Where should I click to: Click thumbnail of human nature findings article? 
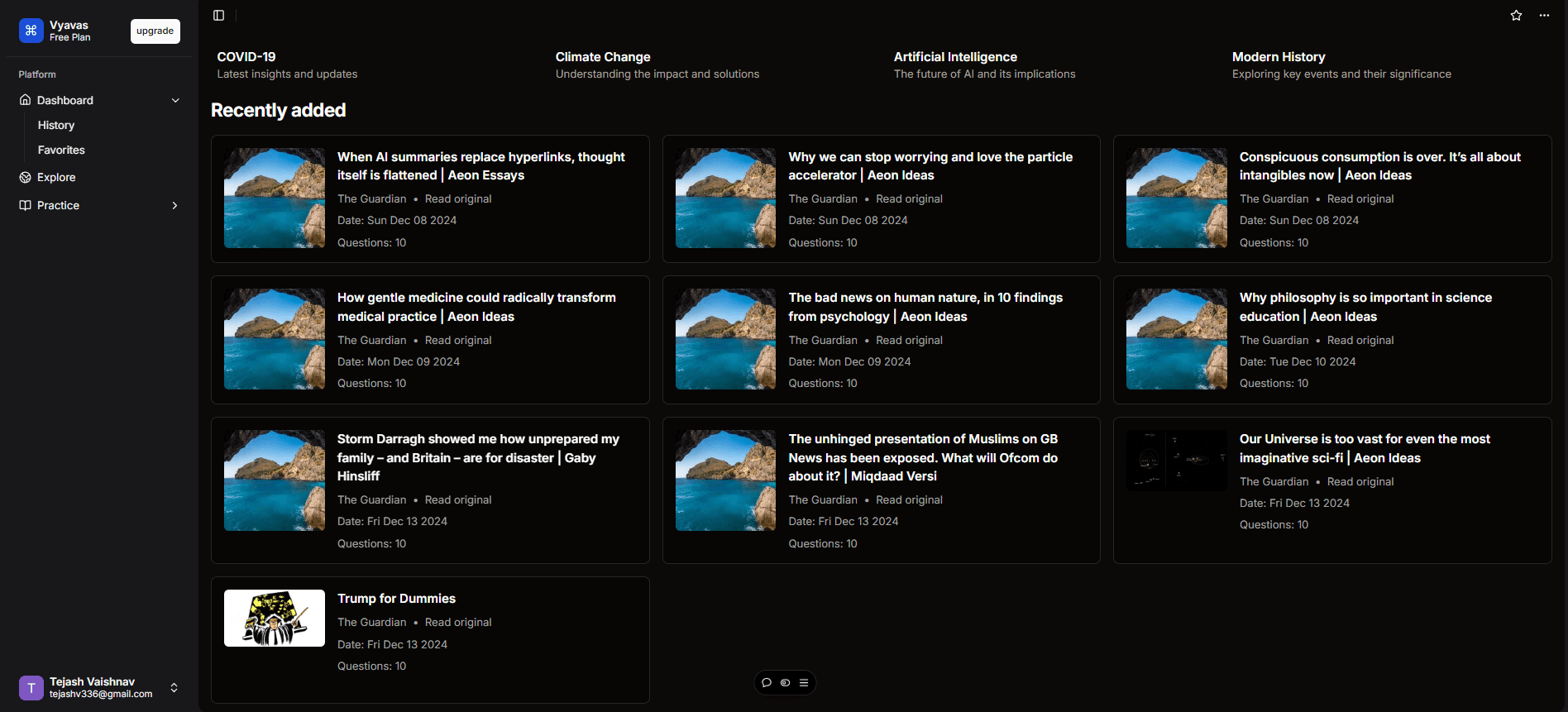[x=725, y=339]
